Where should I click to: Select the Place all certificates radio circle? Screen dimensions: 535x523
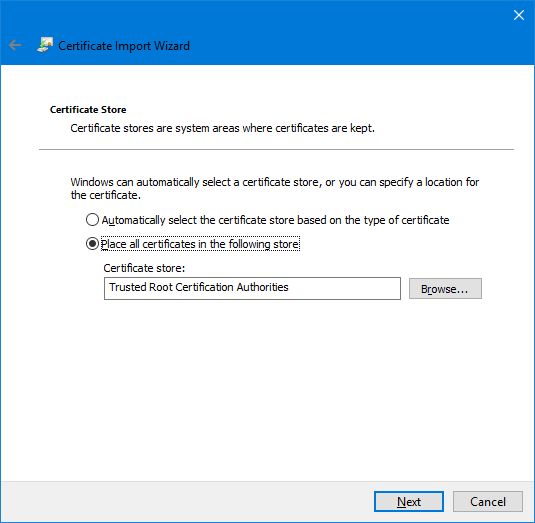[92, 244]
